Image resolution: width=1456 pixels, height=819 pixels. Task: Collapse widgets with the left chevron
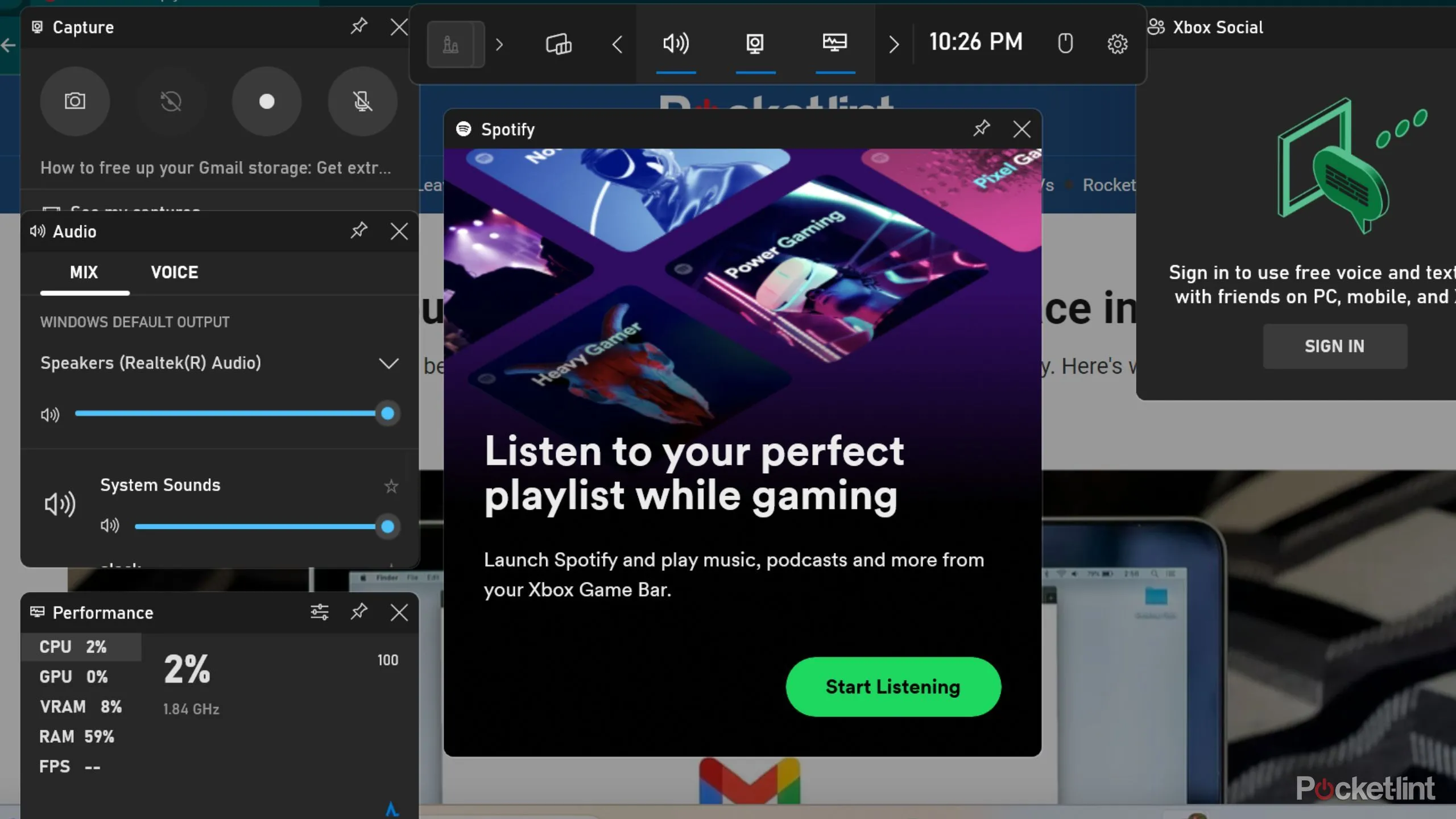(x=617, y=44)
